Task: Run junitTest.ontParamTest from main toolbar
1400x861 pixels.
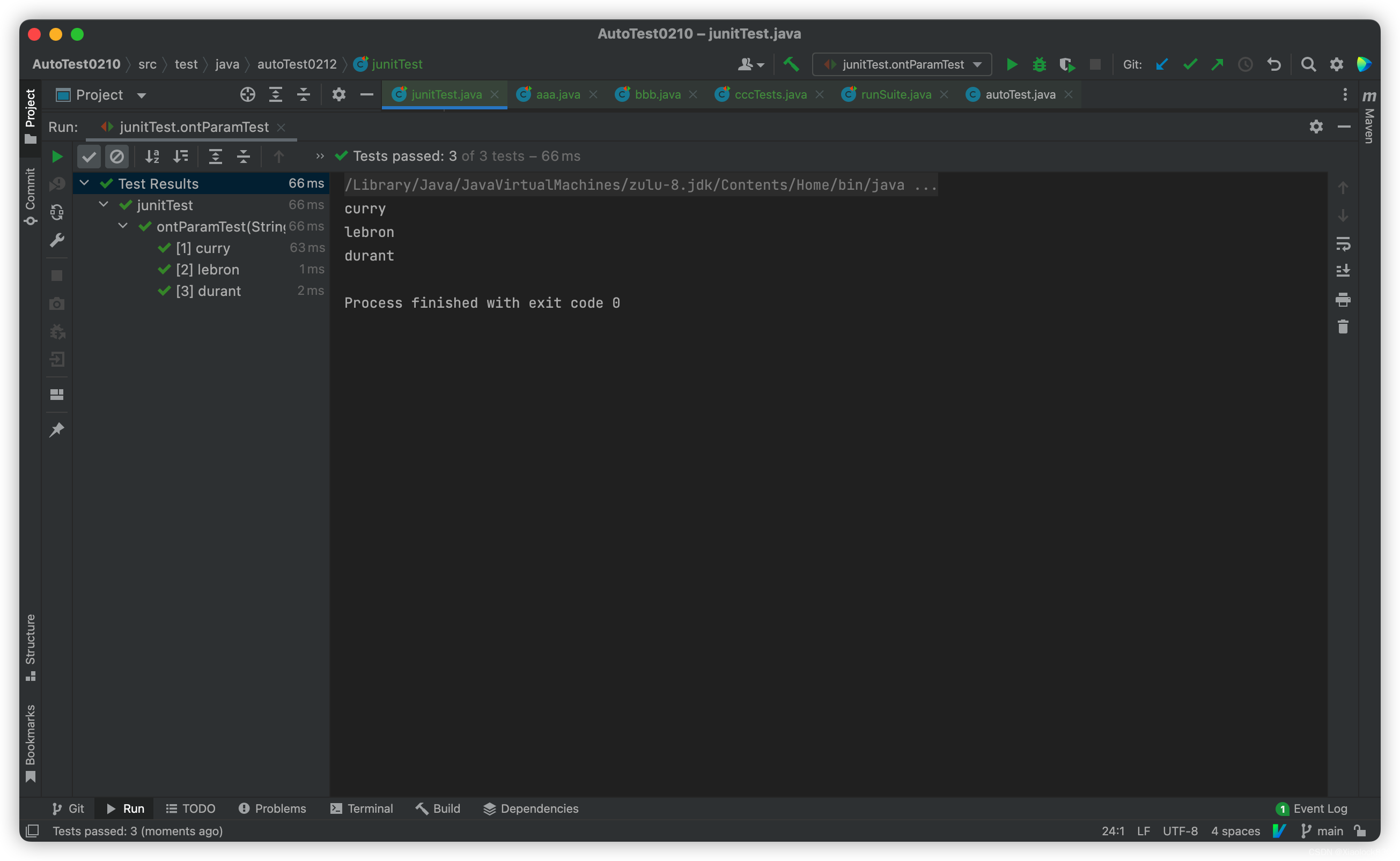Action: pyautogui.click(x=1012, y=64)
